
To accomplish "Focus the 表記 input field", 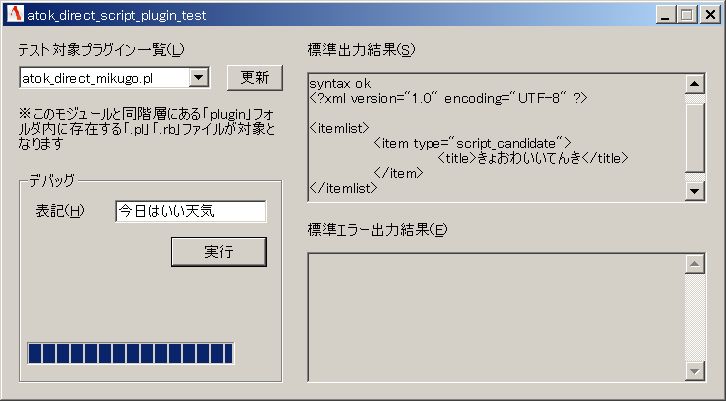I will tap(191, 211).
